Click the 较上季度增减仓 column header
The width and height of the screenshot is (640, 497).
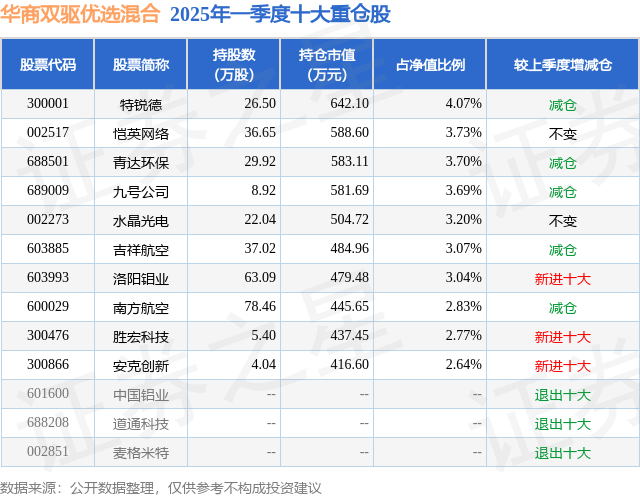[563, 64]
